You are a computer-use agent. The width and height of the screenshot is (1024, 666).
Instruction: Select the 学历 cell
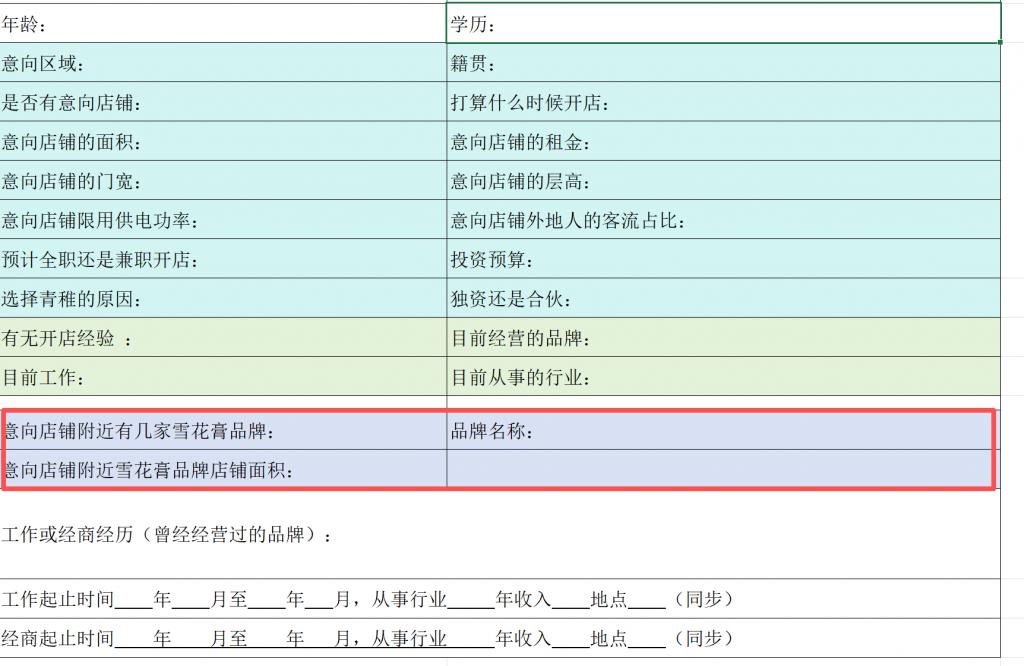723,24
